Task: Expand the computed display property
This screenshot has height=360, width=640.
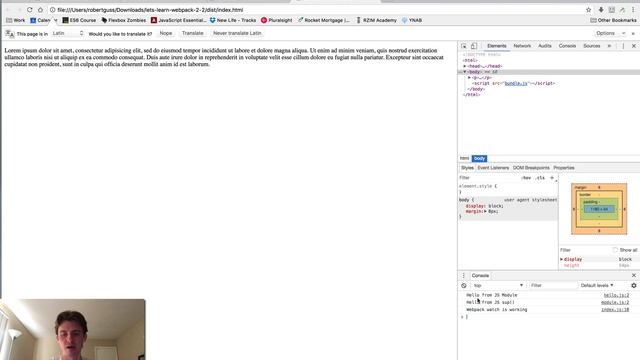Action: coord(562,259)
